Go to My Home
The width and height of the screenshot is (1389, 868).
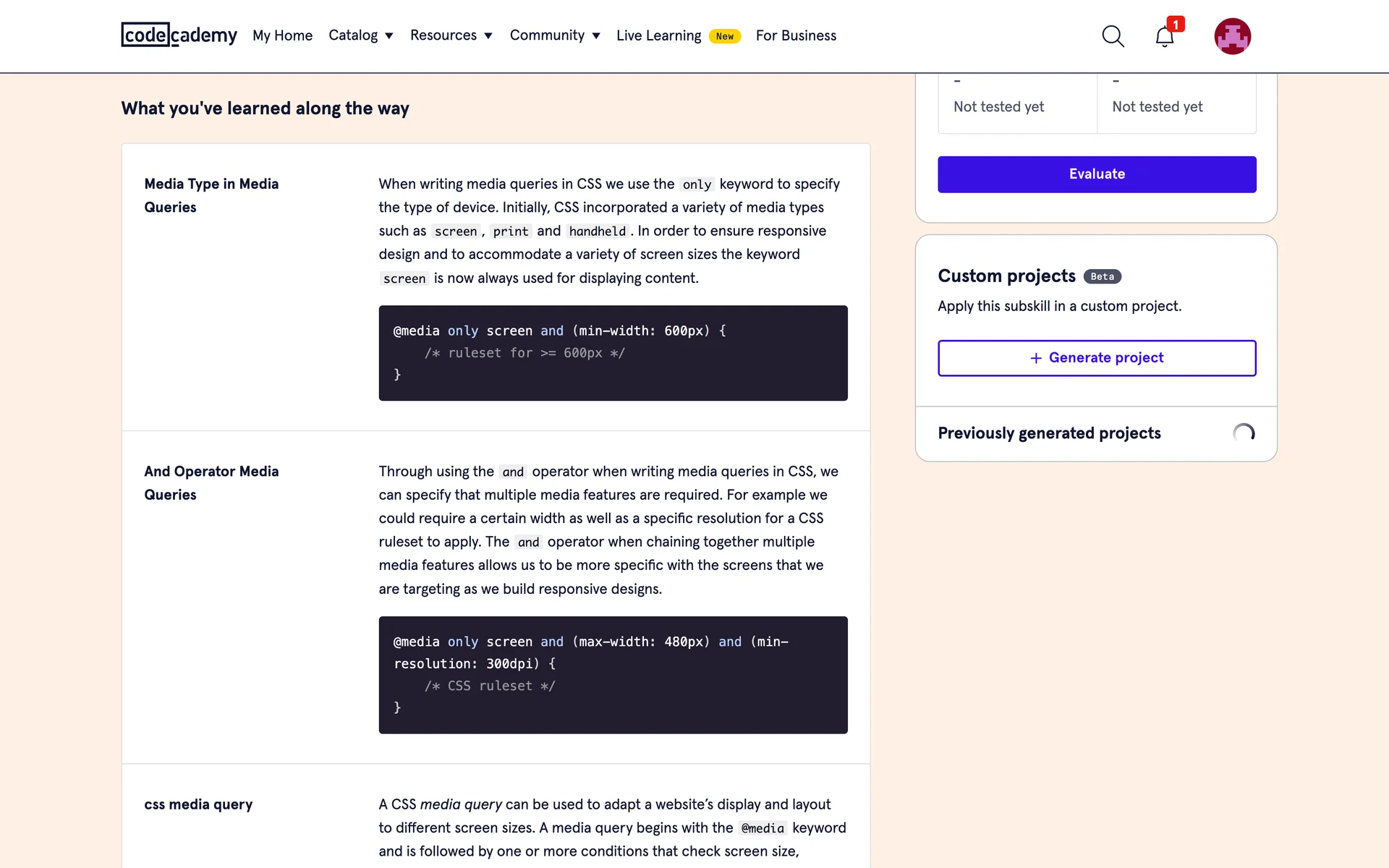pyautogui.click(x=282, y=35)
